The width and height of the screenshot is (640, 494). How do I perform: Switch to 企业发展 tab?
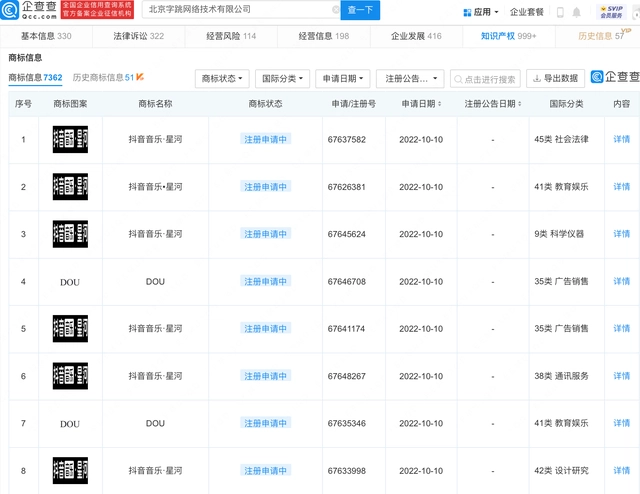(416, 36)
